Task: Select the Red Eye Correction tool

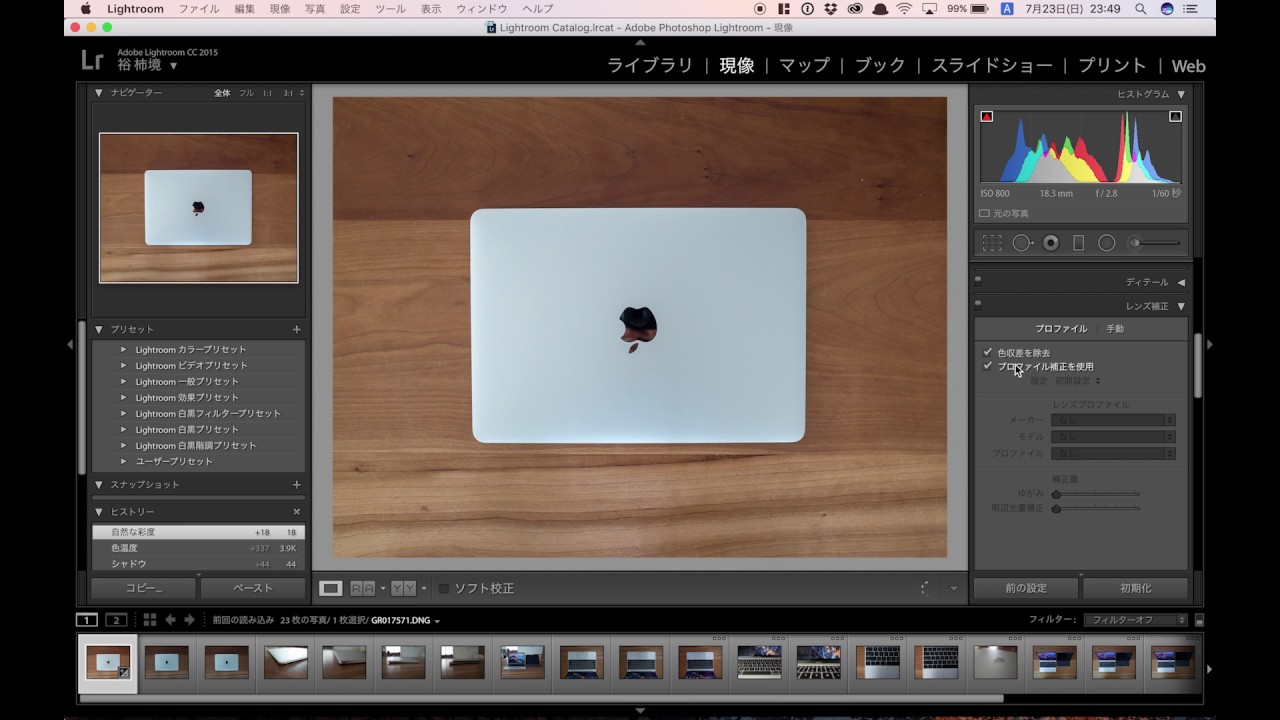Action: coord(1051,243)
